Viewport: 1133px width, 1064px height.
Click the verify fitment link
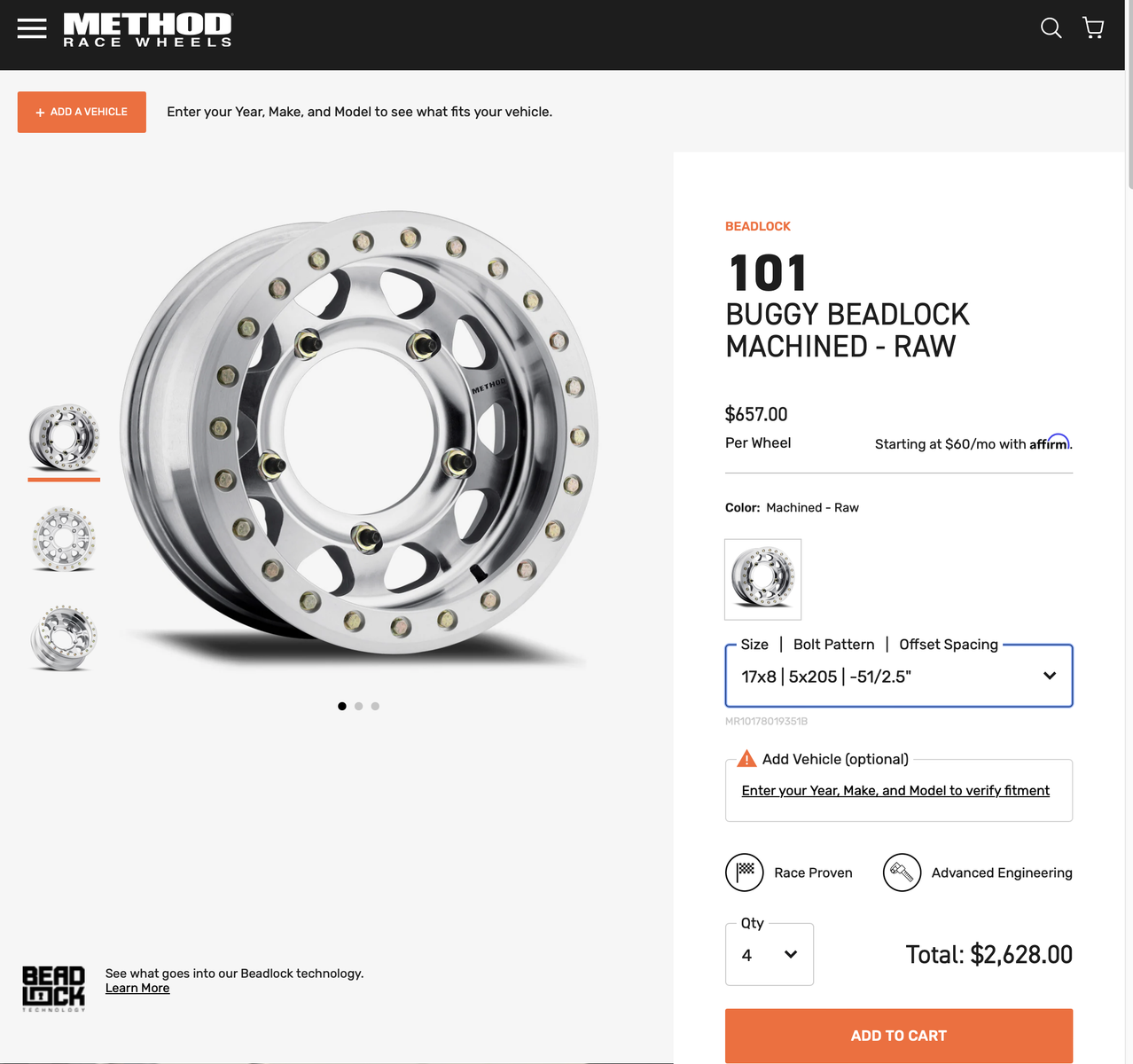[x=895, y=790]
